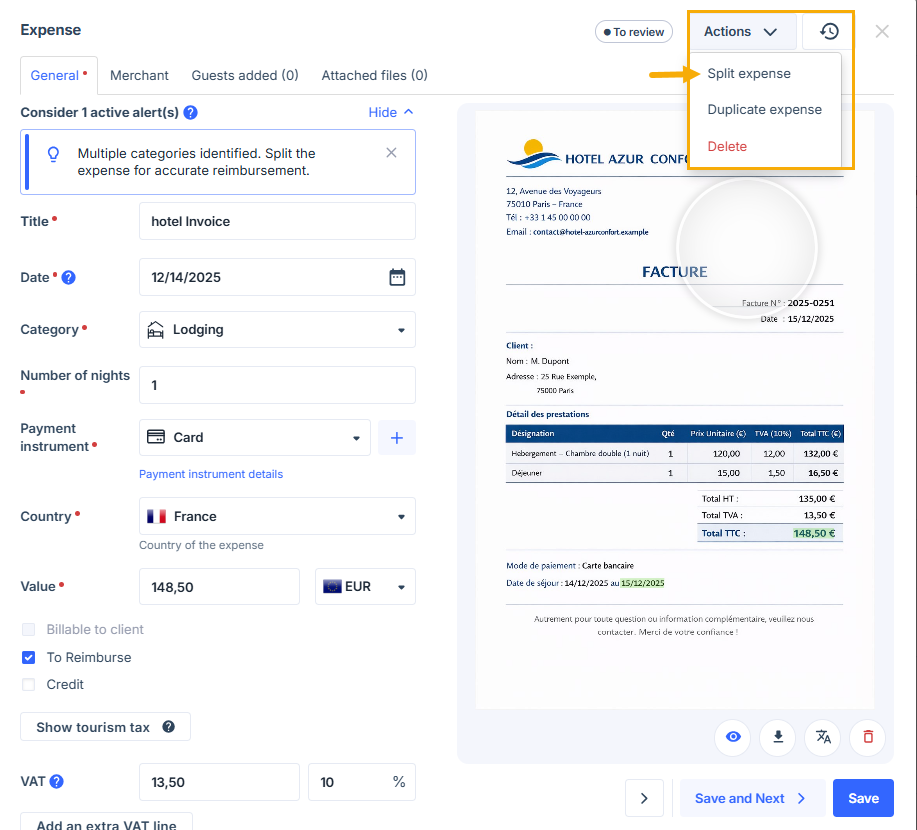Go to next expense with arrow button

coord(644,798)
